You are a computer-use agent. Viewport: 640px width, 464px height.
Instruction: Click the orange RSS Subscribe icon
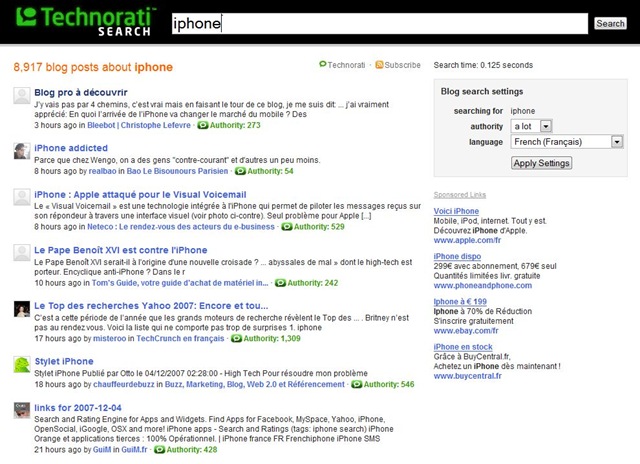379,64
